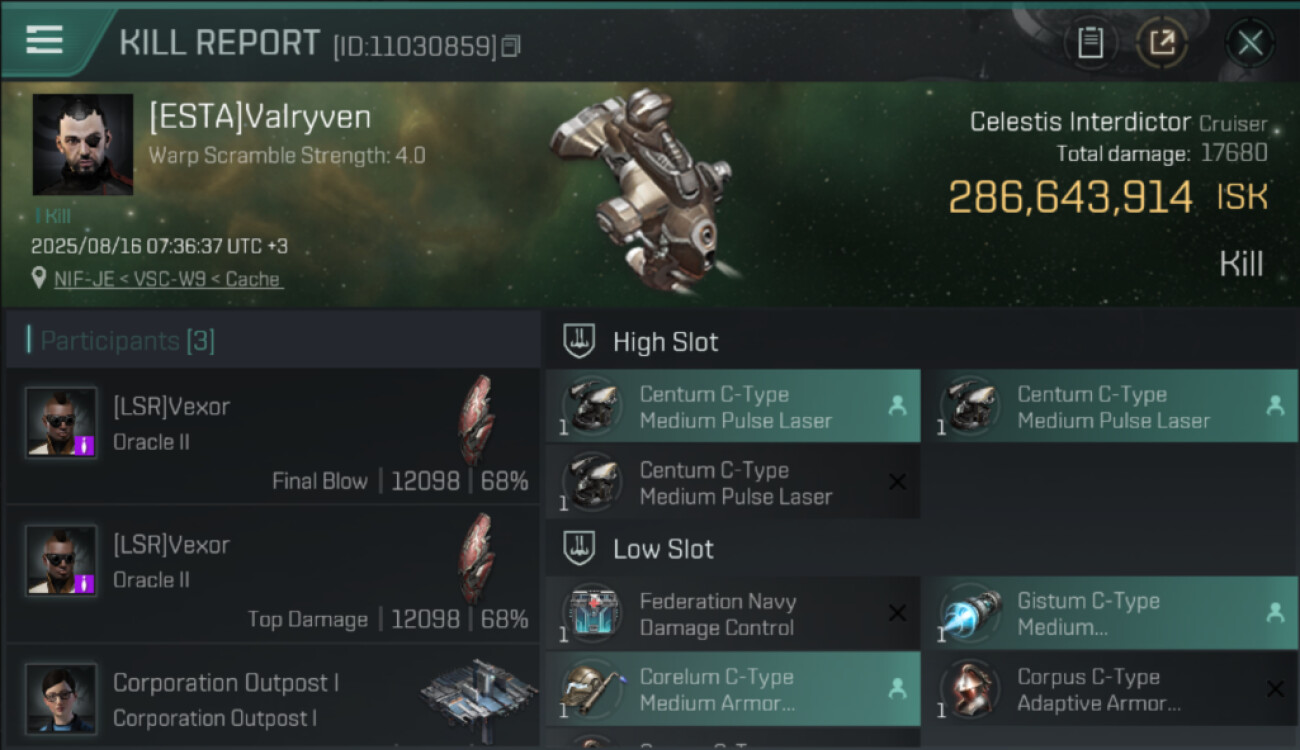Open the Final Blow Vexor participant entry
Screen dimensions: 1300x750
click(x=273, y=435)
